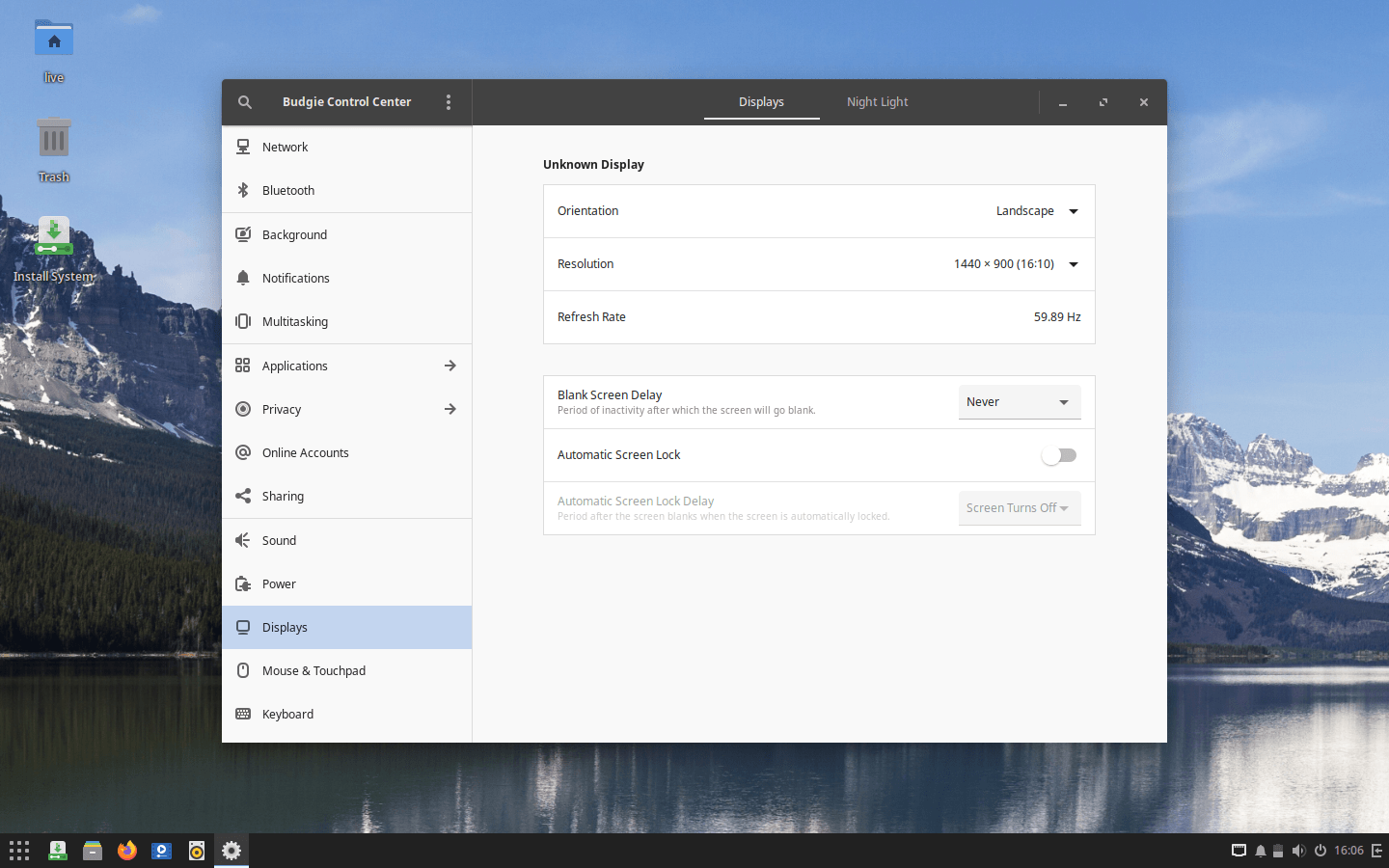The height and width of the screenshot is (868, 1389).
Task: Select the Keyboard sidebar icon
Action: point(242,714)
